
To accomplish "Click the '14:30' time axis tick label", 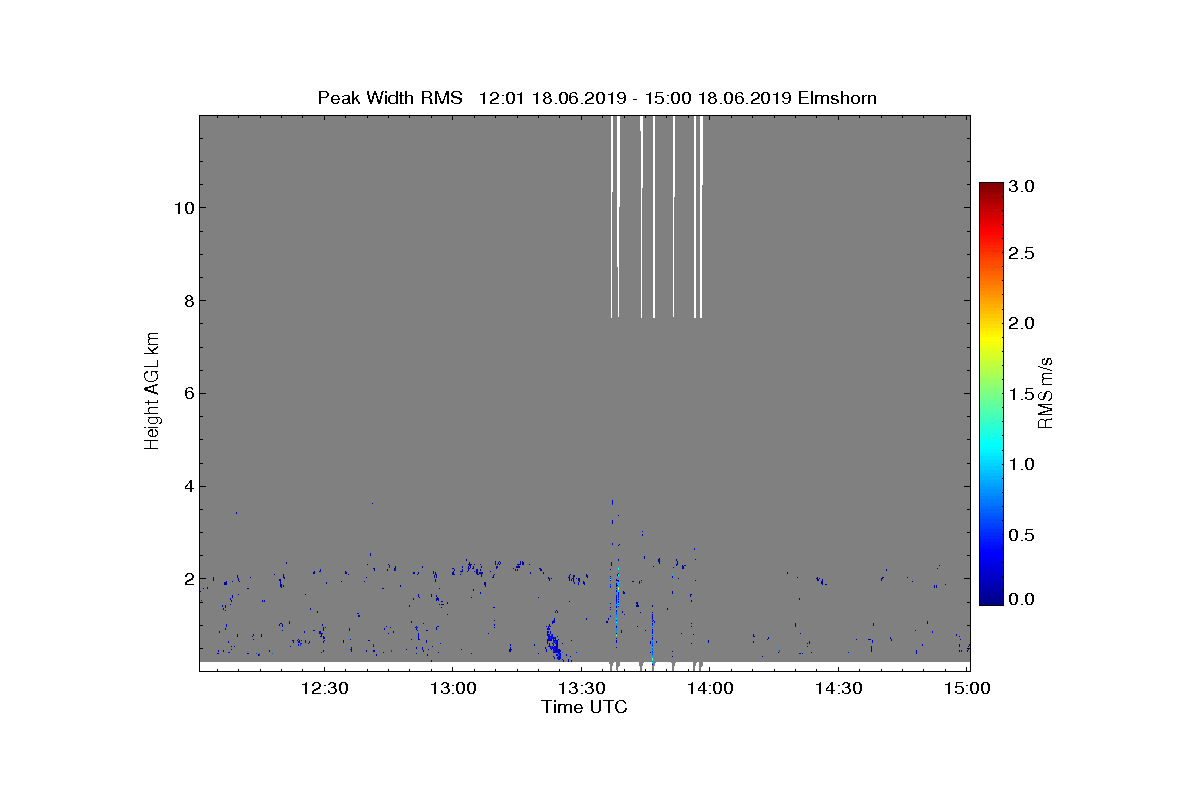I will point(839,688).
